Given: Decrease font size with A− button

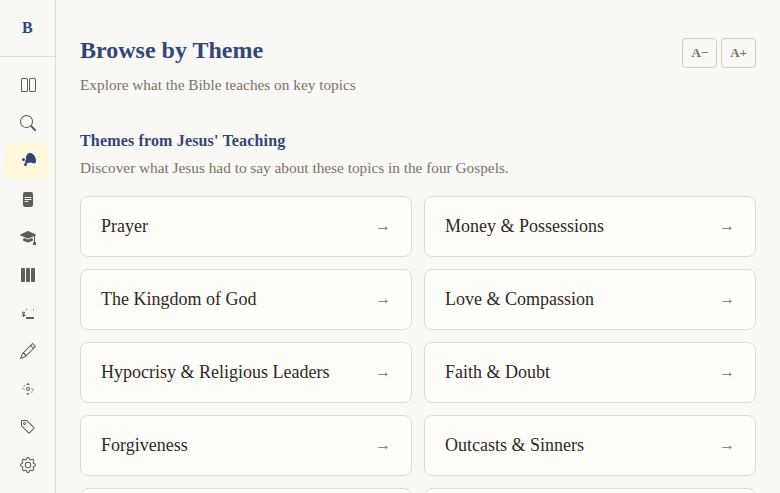Looking at the screenshot, I should coord(699,53).
